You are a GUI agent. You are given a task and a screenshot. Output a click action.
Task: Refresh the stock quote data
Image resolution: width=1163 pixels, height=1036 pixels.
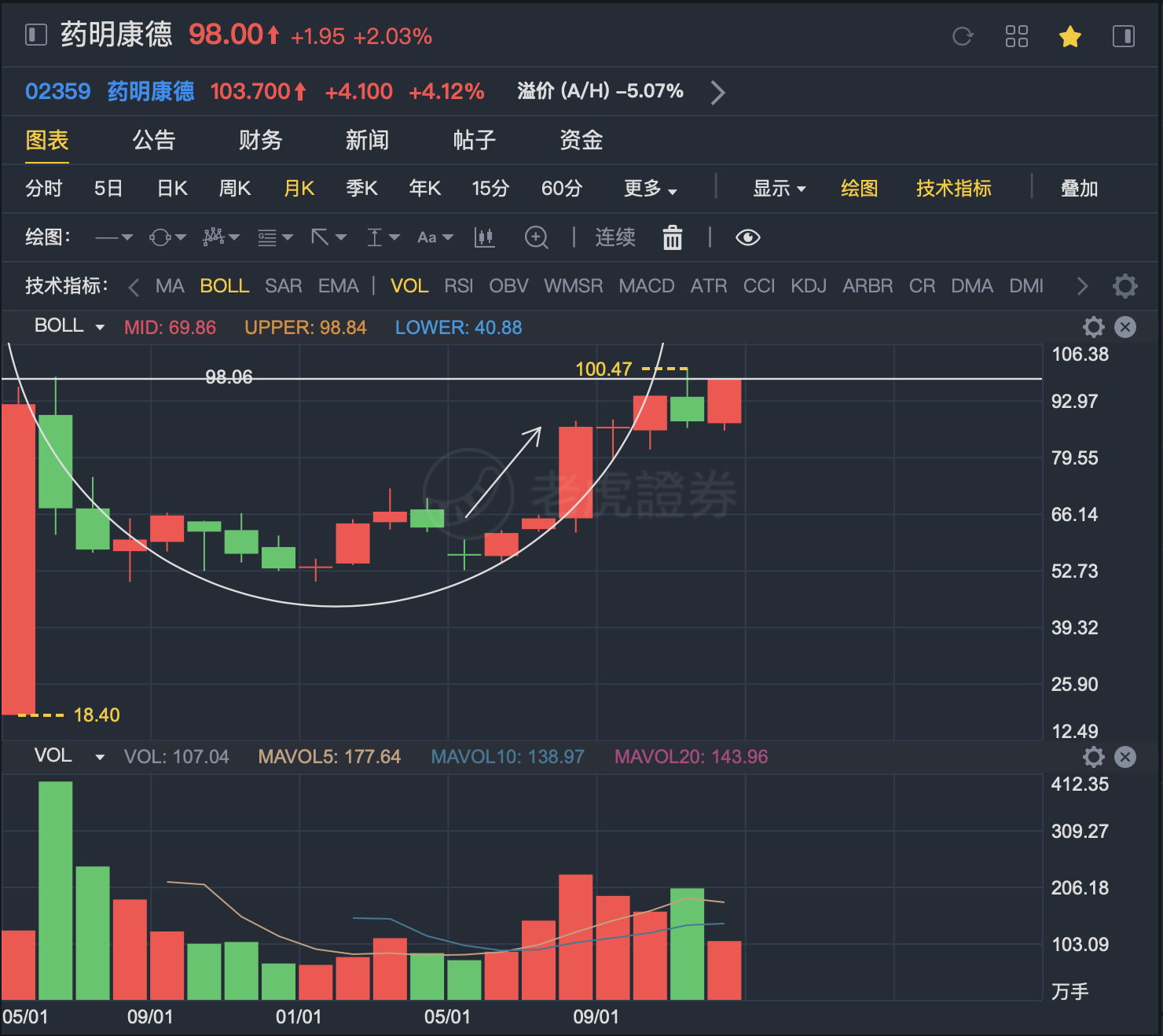(x=963, y=36)
